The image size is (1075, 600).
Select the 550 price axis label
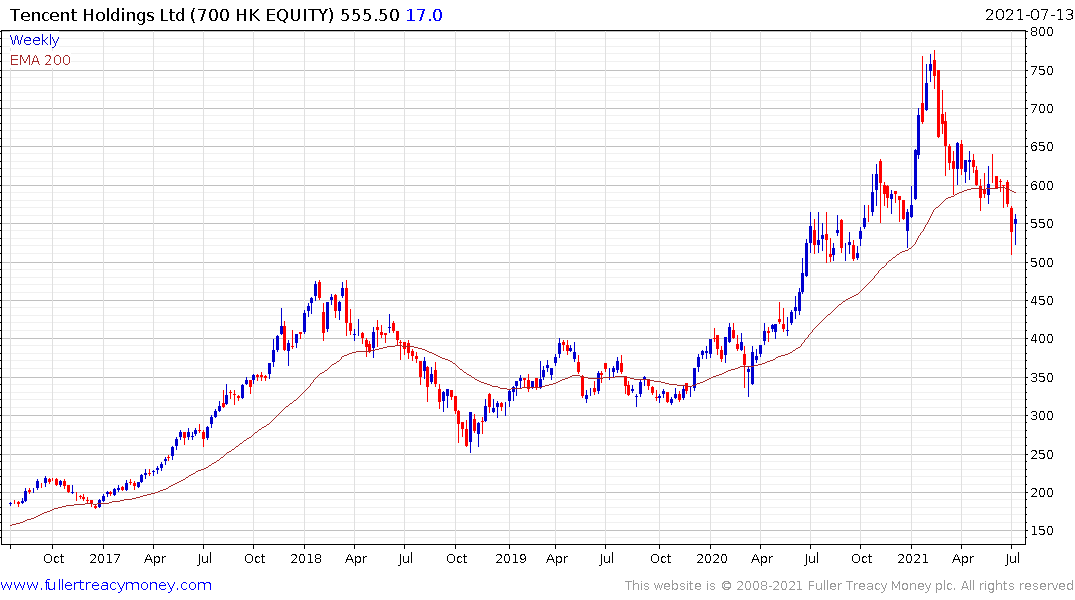1042,224
